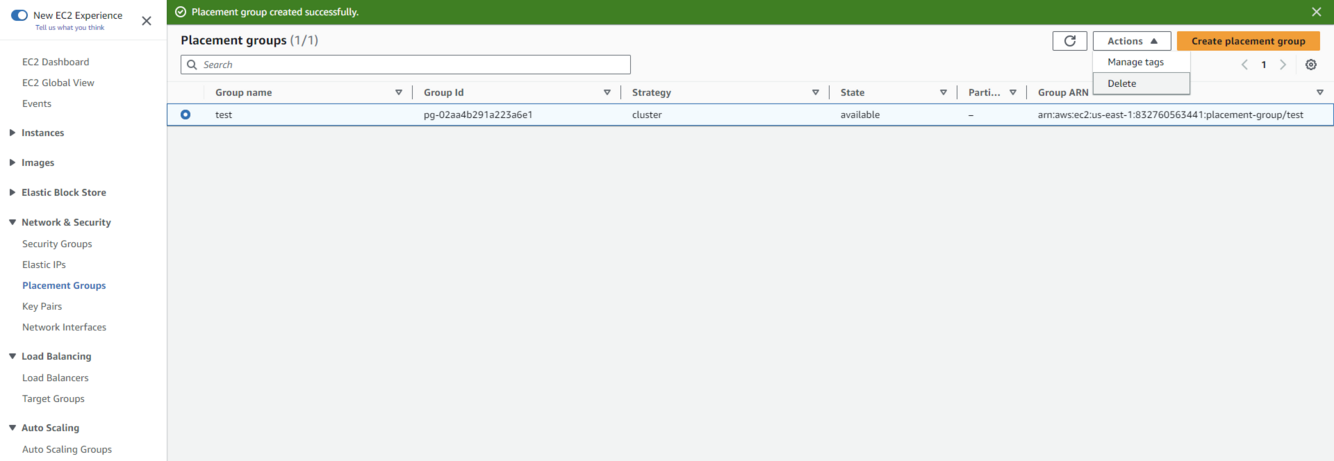Viewport: 1334px width, 461px height.
Task: Click the Strategy column header
Action: tap(651, 93)
